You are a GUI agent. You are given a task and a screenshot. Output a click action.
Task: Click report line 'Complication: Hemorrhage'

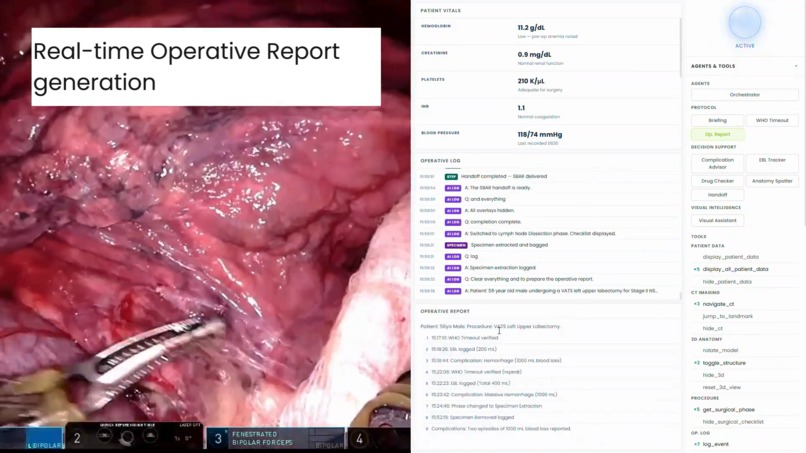click(496, 360)
